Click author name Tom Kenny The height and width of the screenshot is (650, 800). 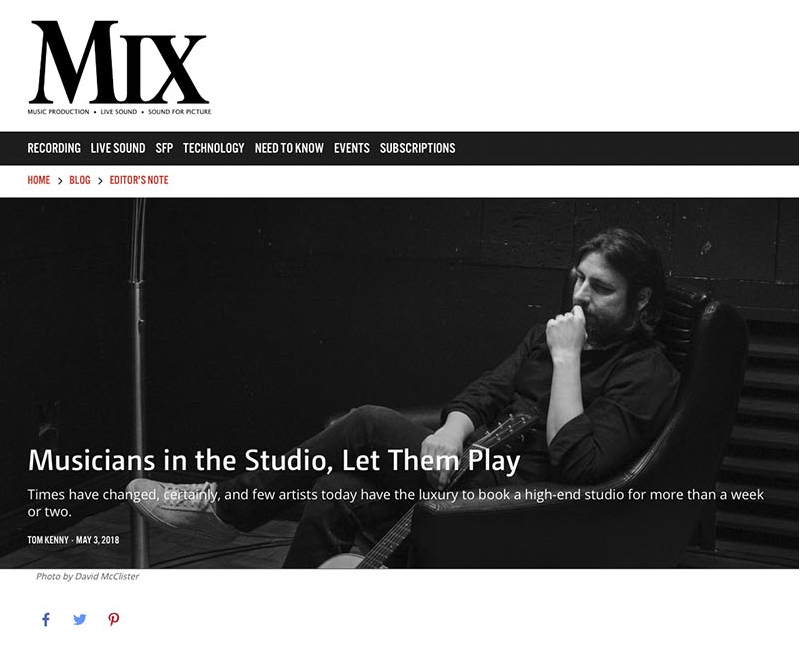[x=48, y=540]
